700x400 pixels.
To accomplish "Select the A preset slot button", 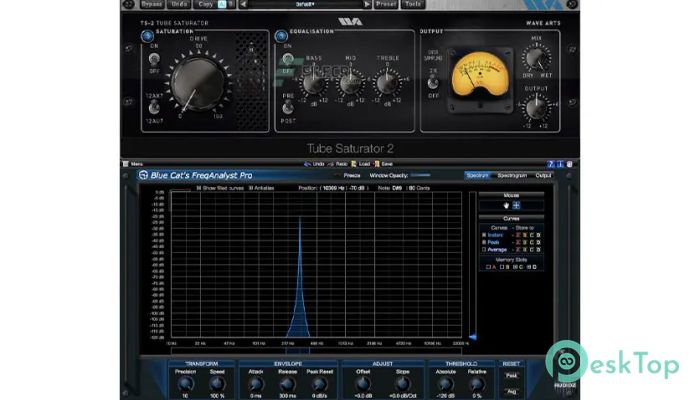I will coord(222,4).
